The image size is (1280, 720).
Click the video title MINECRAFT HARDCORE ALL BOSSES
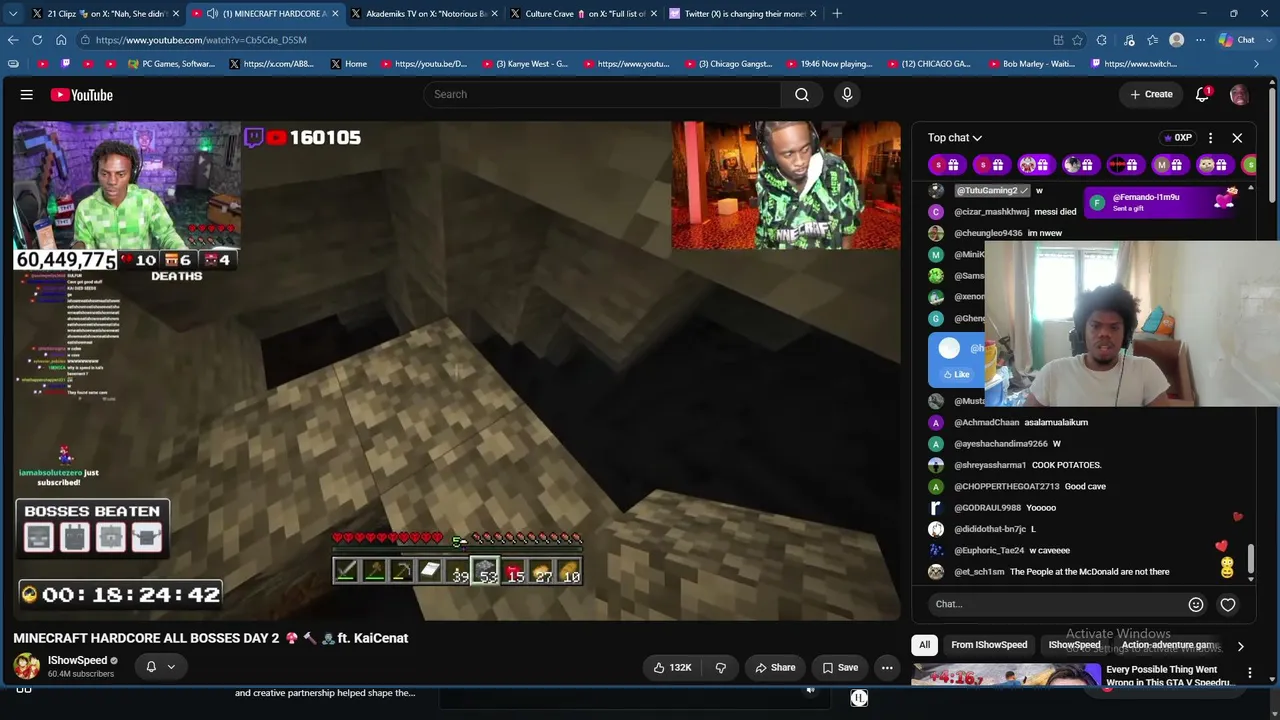coord(210,638)
